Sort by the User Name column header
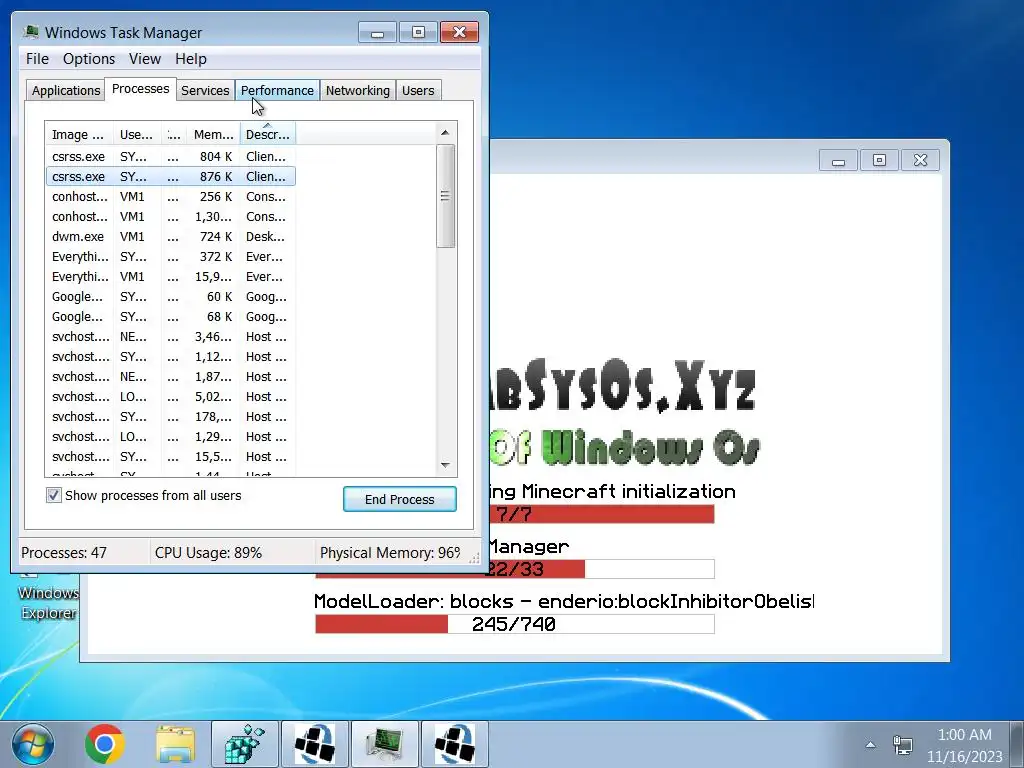Screen dimensions: 1024x768 coord(136,135)
